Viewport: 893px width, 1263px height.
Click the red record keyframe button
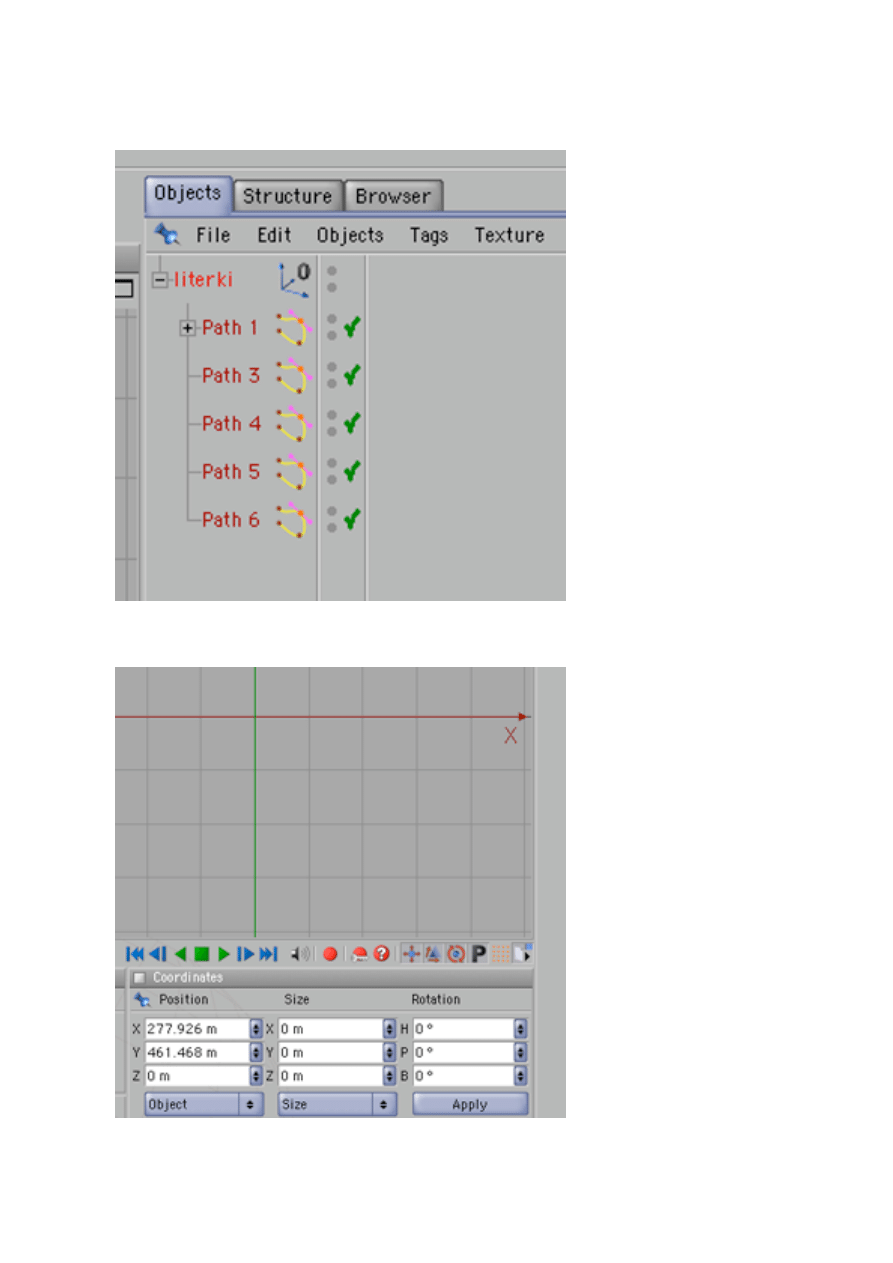pyautogui.click(x=330, y=954)
